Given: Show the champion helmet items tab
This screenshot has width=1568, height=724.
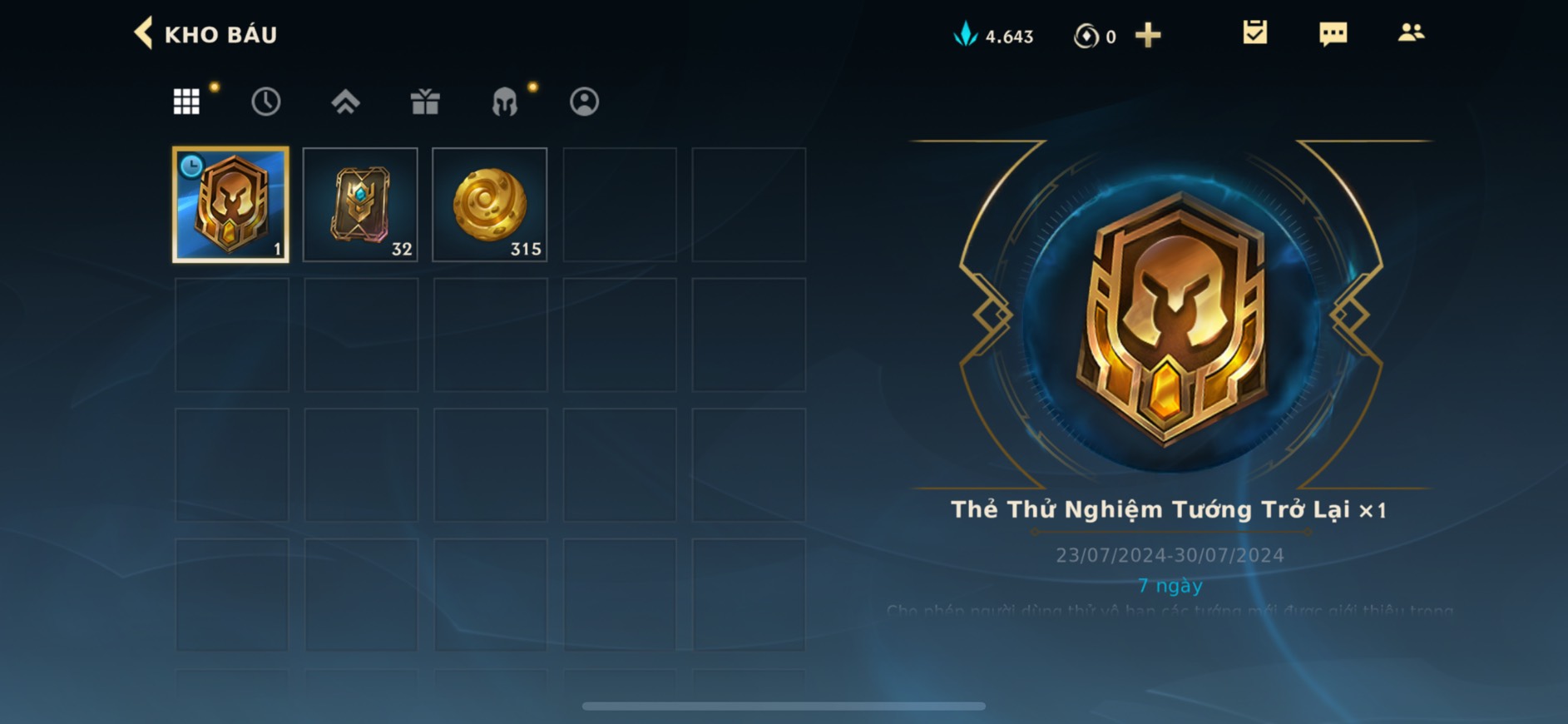Looking at the screenshot, I should 505,102.
